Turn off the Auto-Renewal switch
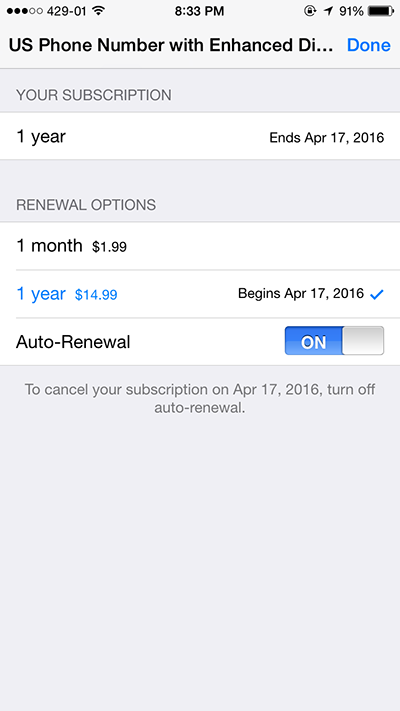The width and height of the screenshot is (400, 711). (x=334, y=341)
